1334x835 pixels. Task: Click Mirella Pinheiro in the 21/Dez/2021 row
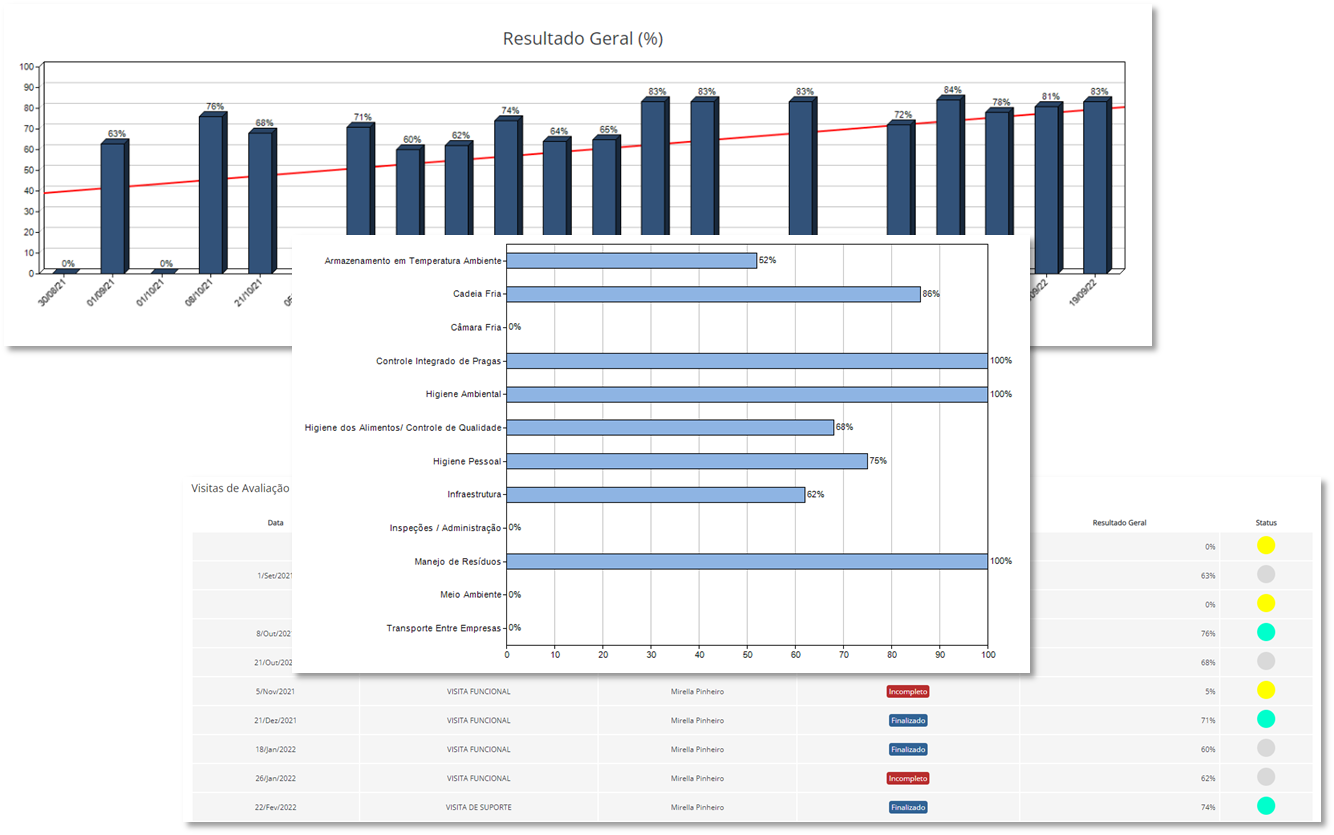pos(697,720)
